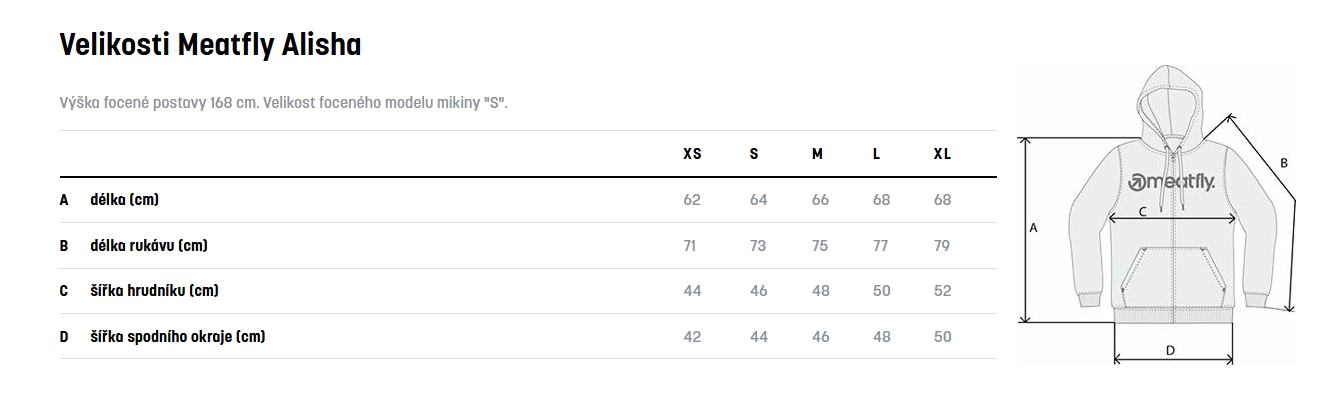The width and height of the screenshot is (1320, 420).
Task: Select the S size column header
Action: point(754,154)
